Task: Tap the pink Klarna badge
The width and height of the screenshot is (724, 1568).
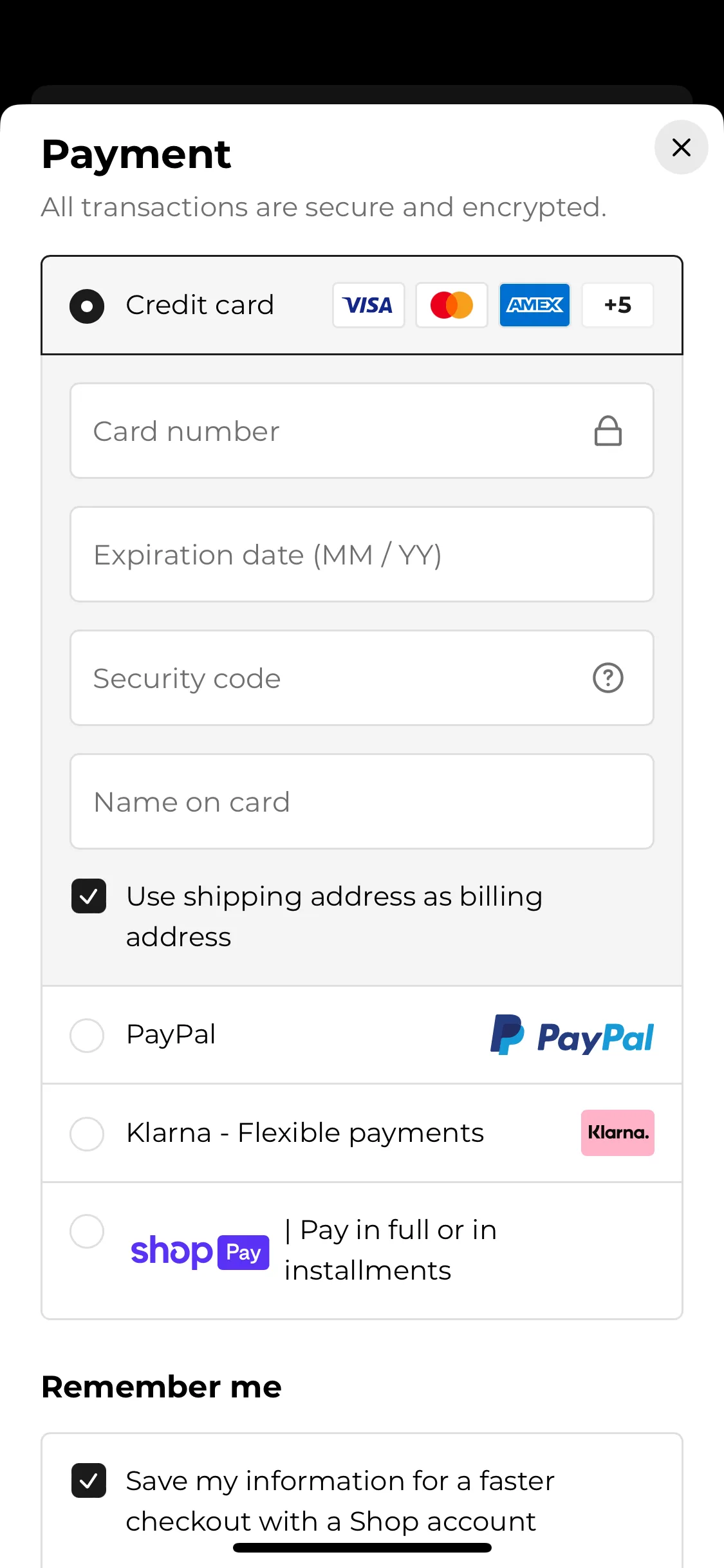Action: click(618, 1133)
